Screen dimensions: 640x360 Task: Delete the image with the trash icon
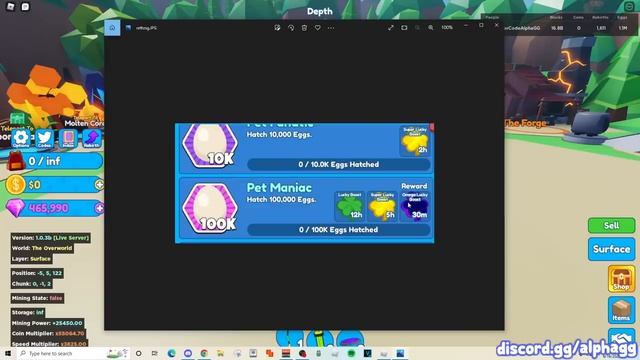pos(304,28)
